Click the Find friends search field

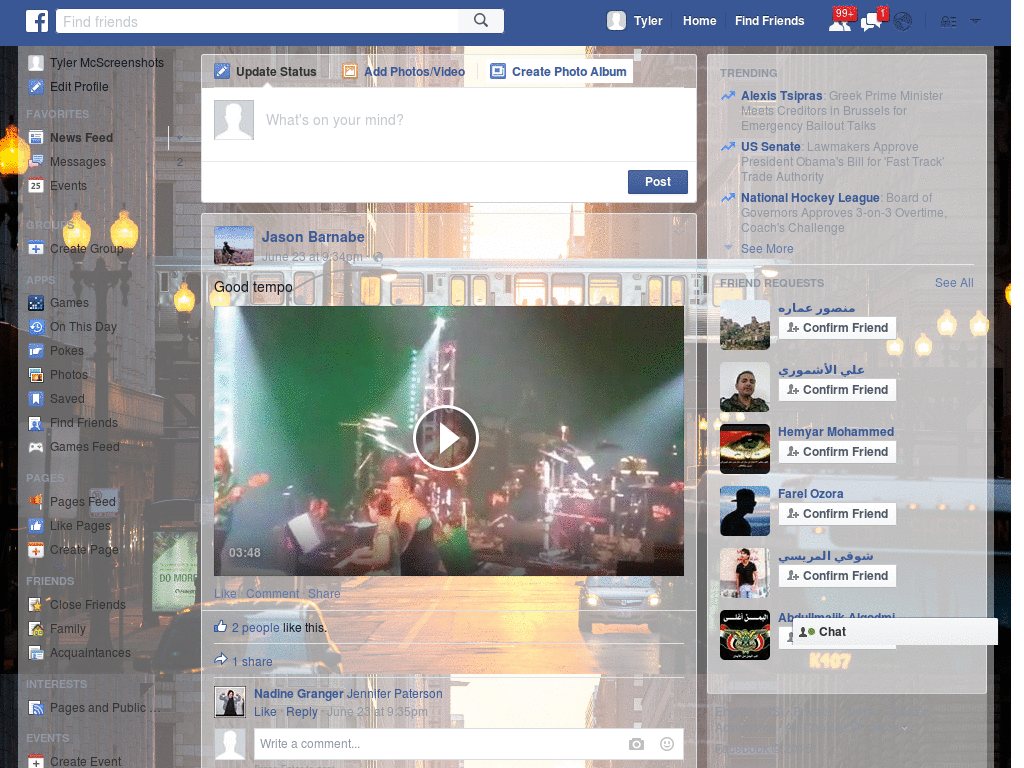coord(257,22)
